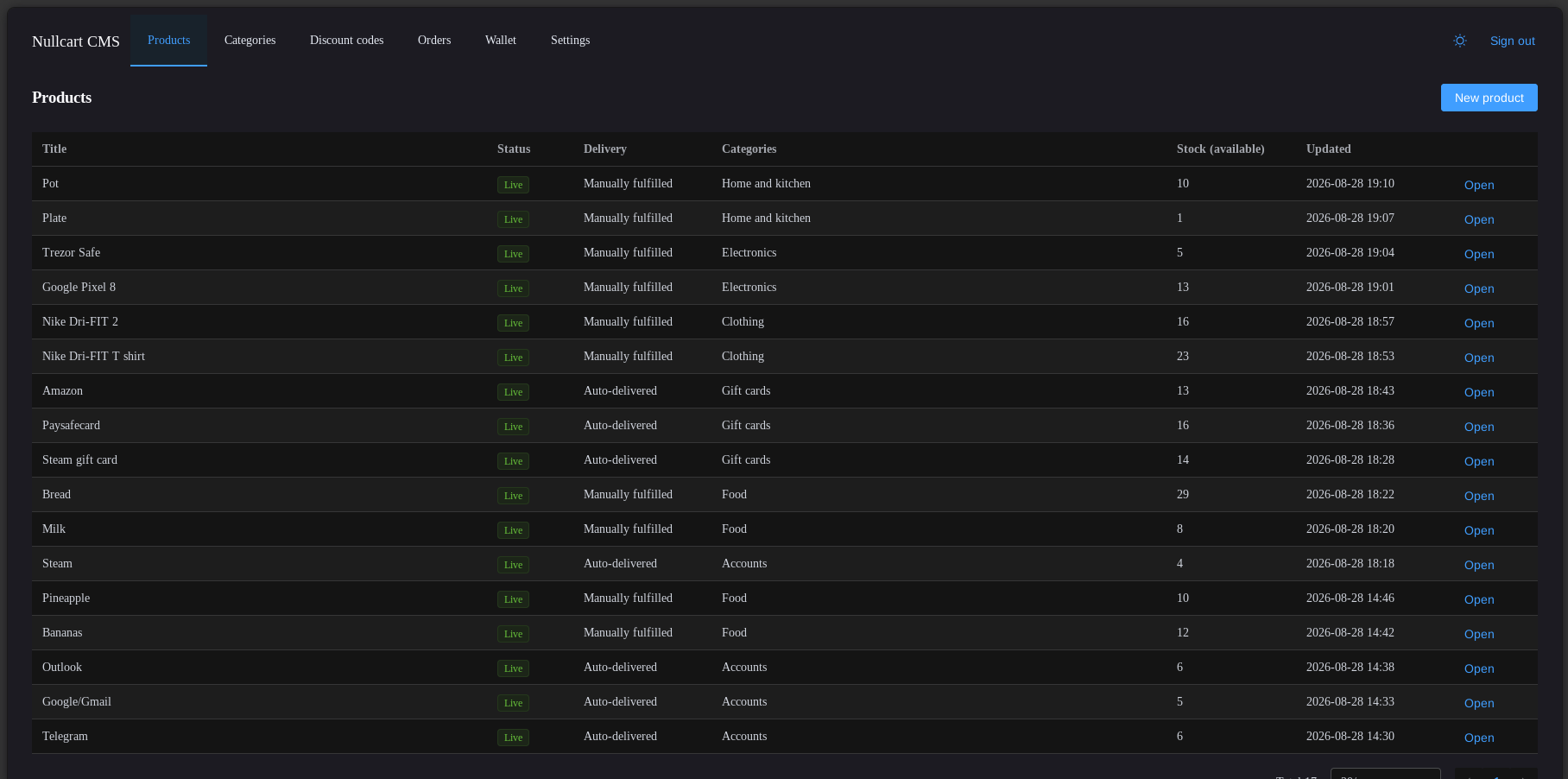Image resolution: width=1568 pixels, height=779 pixels.
Task: Click the Live badge in the Telegram row
Action: [x=513, y=738]
